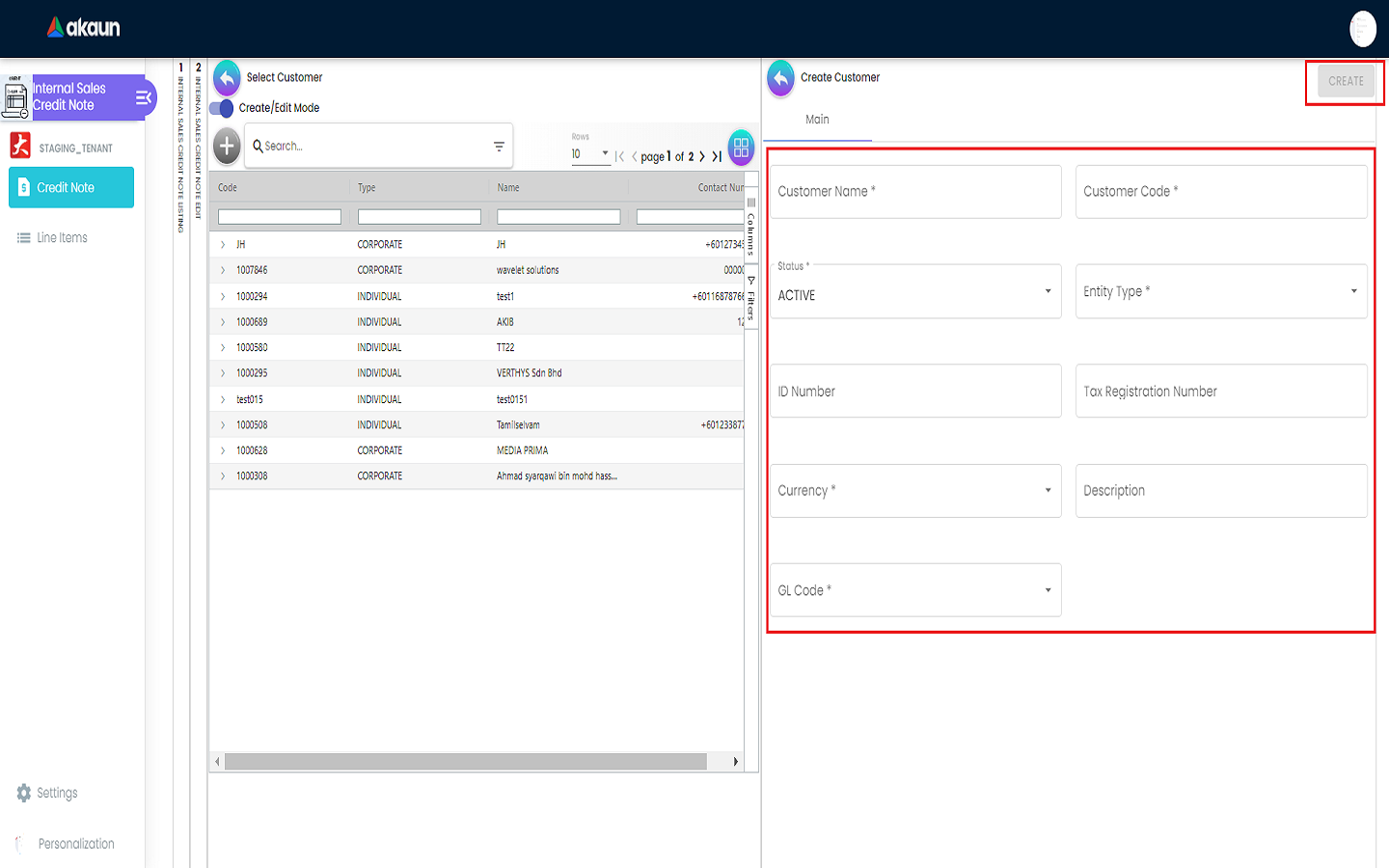The image size is (1389, 868).
Task: Collapse the Internal Sales Credit Note sidebar
Action: tap(144, 97)
